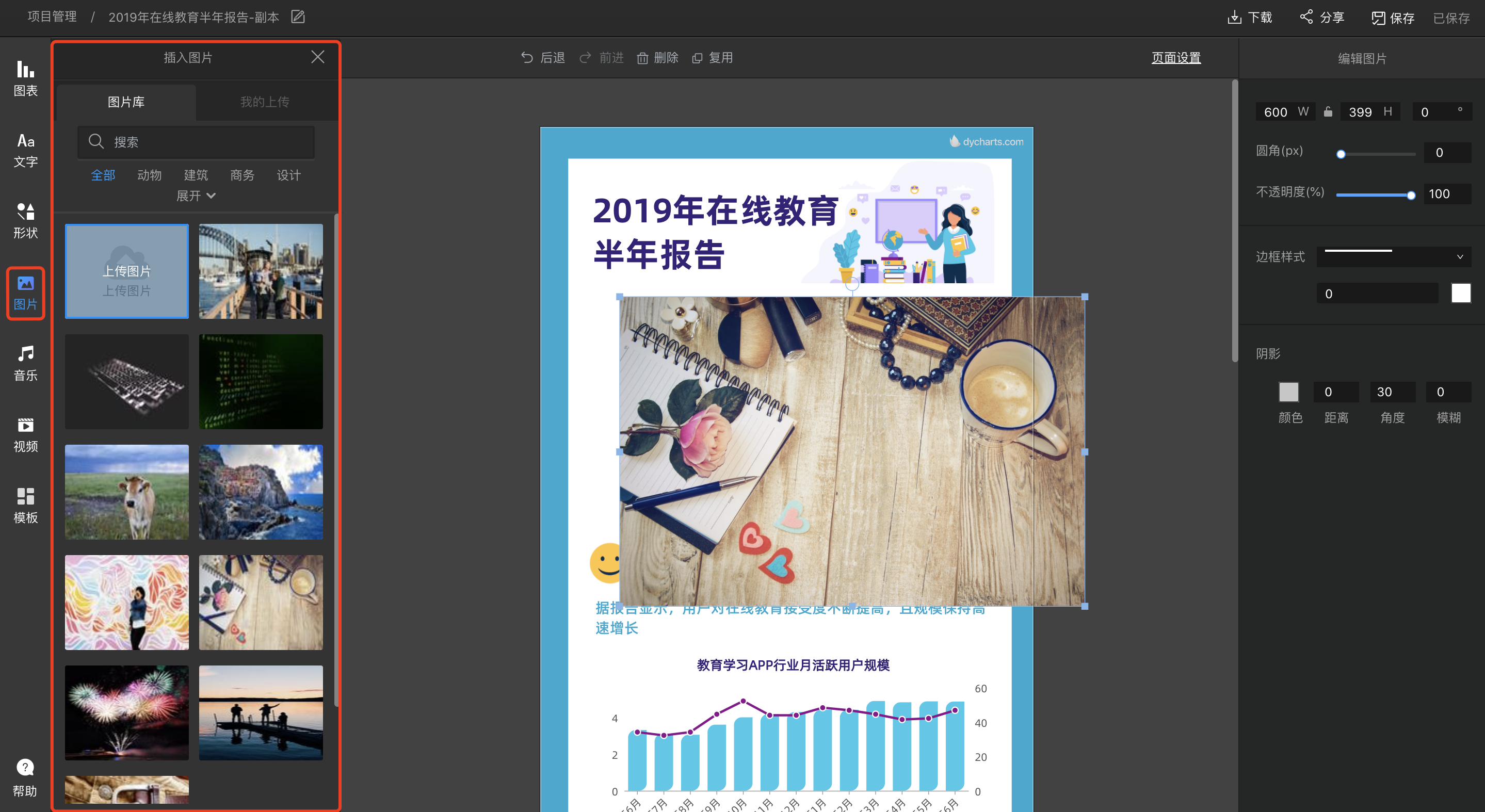Open the 模板 templates panel

[25, 506]
